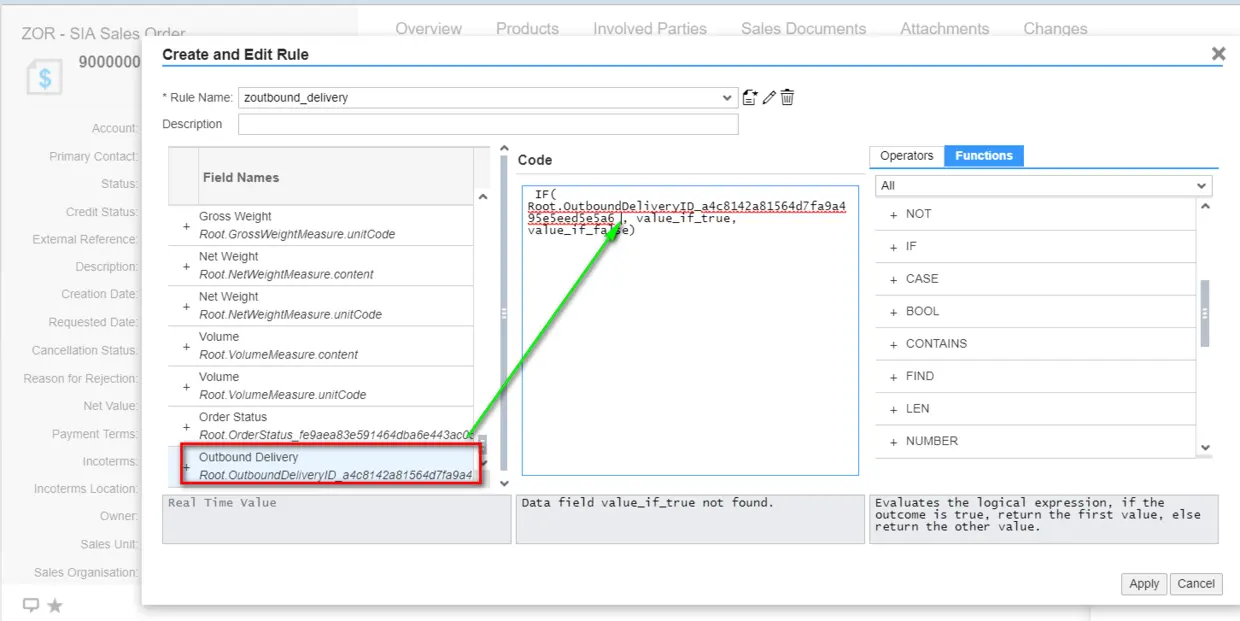This screenshot has width=1240, height=621.
Task: Click the Apply button
Action: [x=1144, y=584]
